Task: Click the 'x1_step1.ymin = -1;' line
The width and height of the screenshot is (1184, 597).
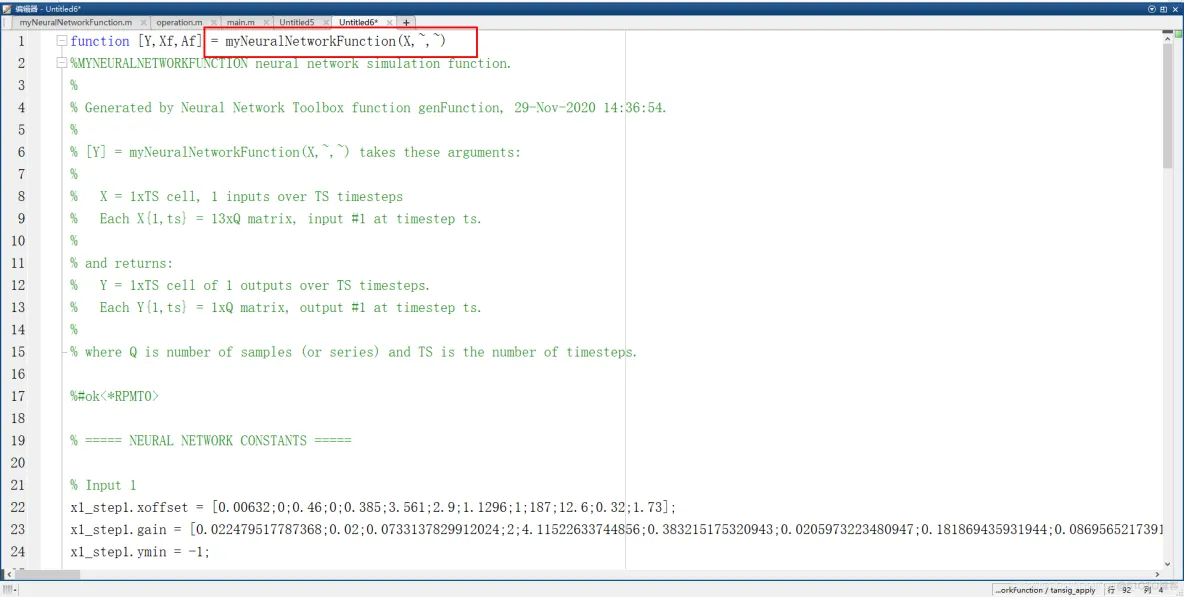Action: click(140, 552)
